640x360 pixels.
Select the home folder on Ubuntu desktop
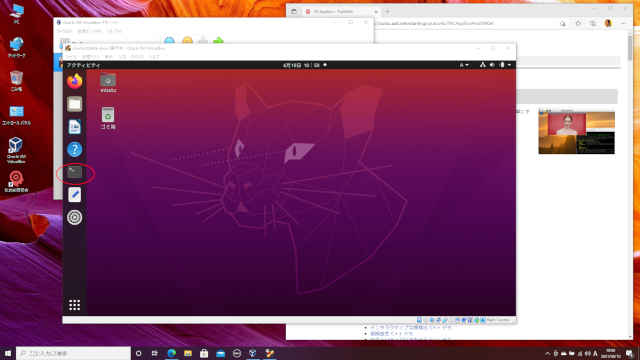pyautogui.click(x=108, y=83)
